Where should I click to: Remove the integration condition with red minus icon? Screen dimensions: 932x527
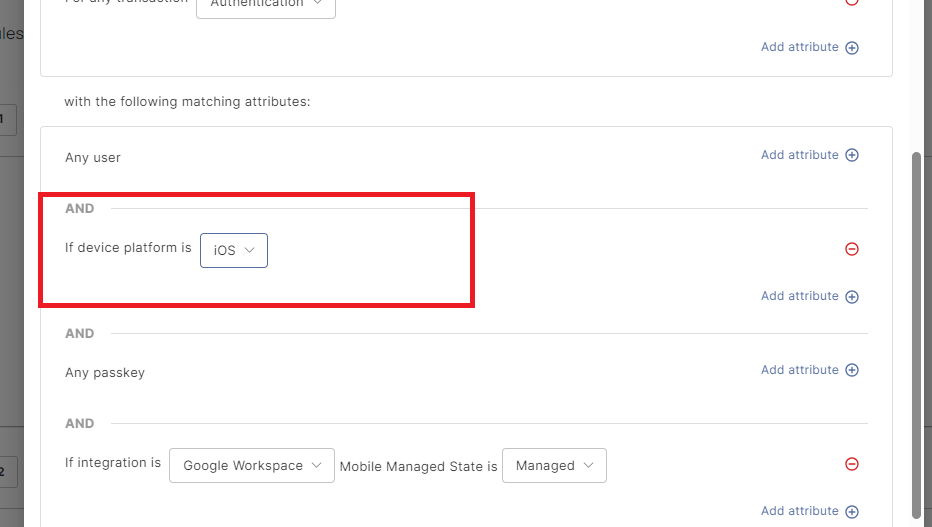[x=852, y=464]
